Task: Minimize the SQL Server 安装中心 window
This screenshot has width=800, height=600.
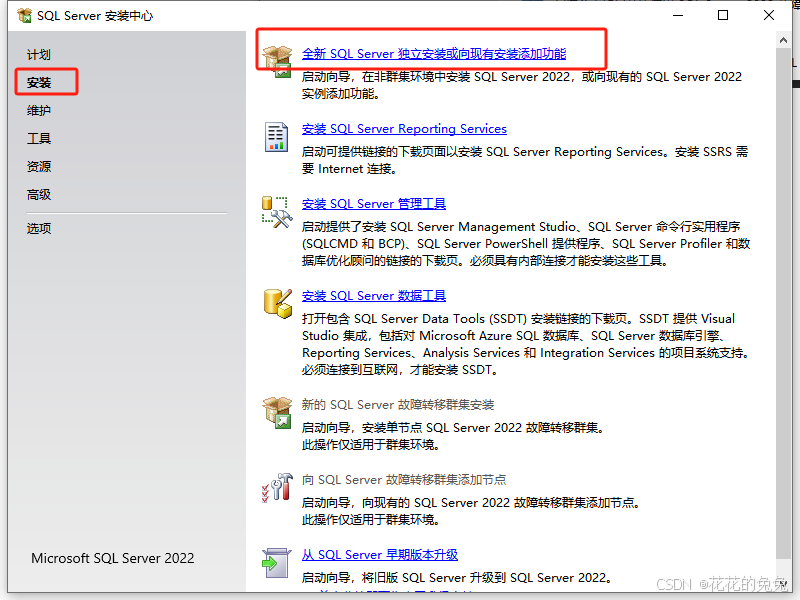Action: point(678,15)
